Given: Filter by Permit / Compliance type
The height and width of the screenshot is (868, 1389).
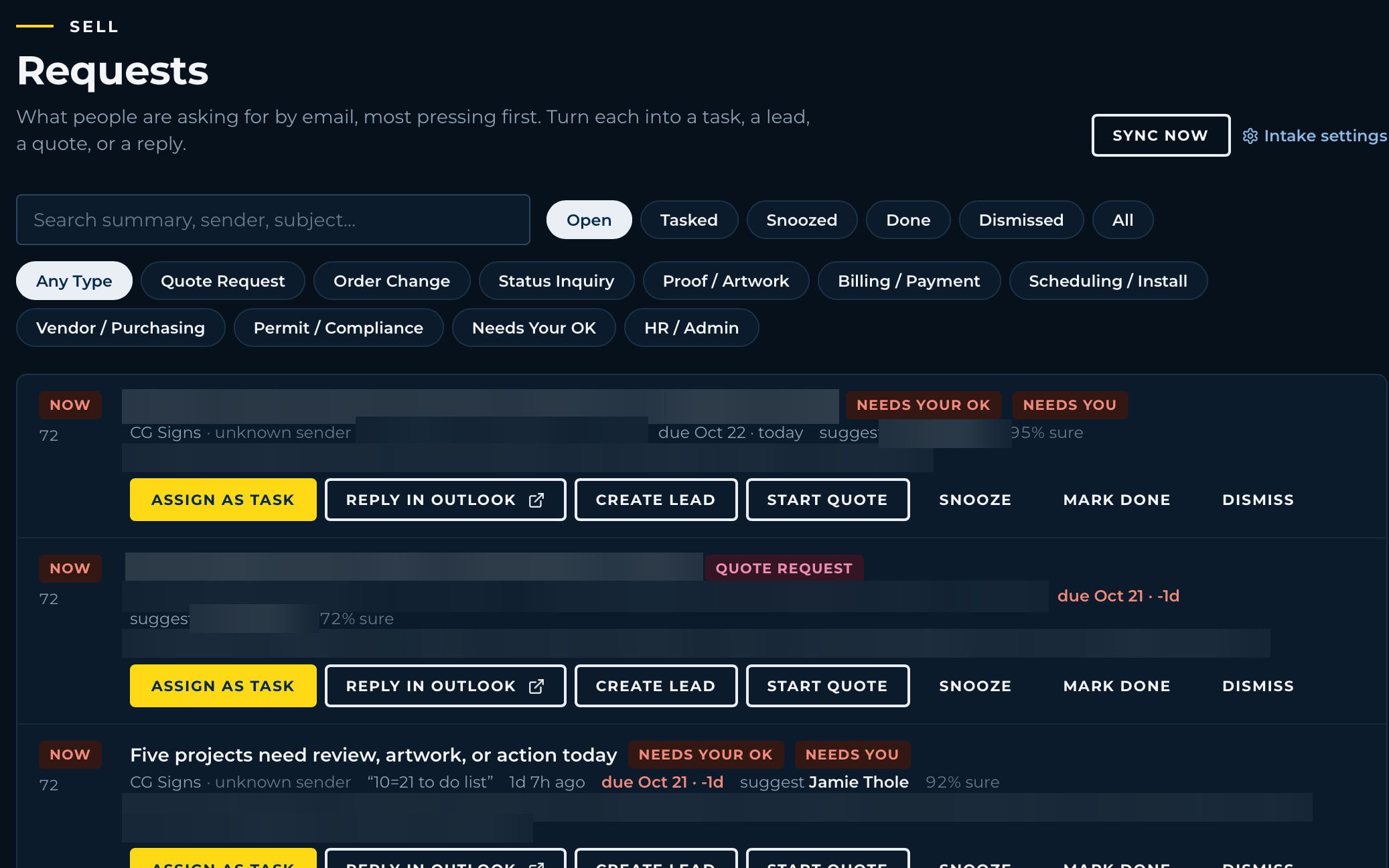Looking at the screenshot, I should point(338,328).
